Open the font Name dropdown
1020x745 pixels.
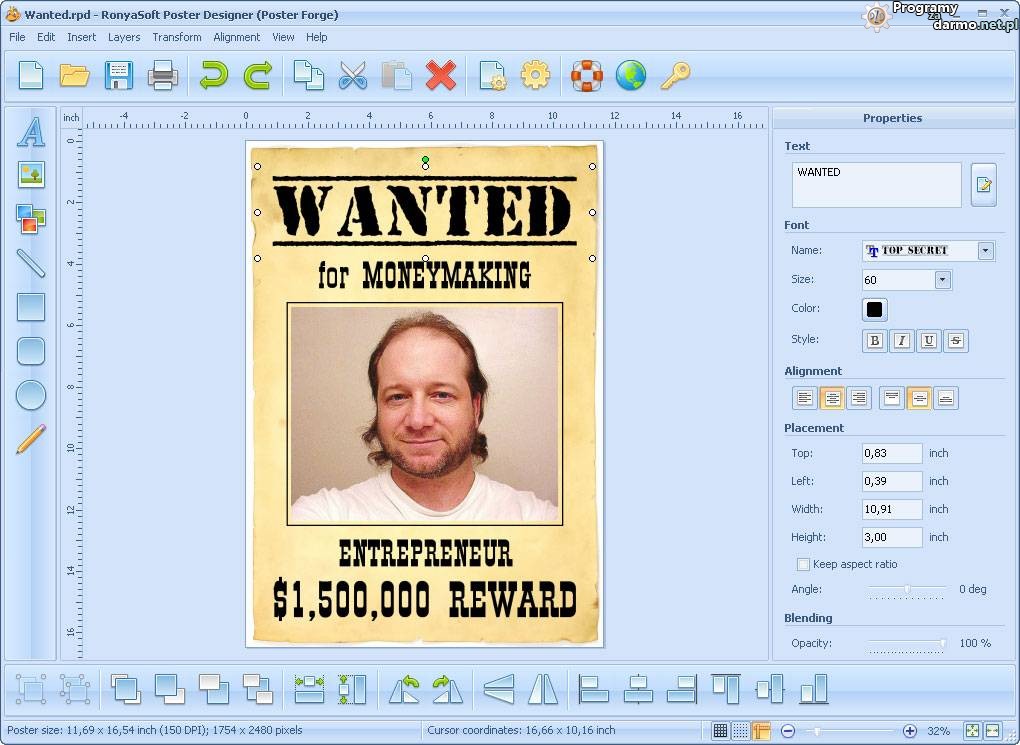pos(986,251)
